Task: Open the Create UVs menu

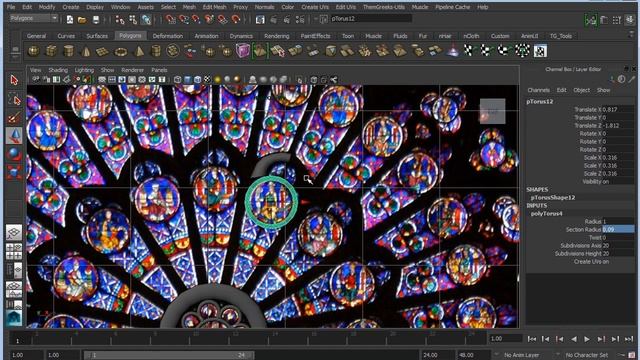Action: [315, 7]
